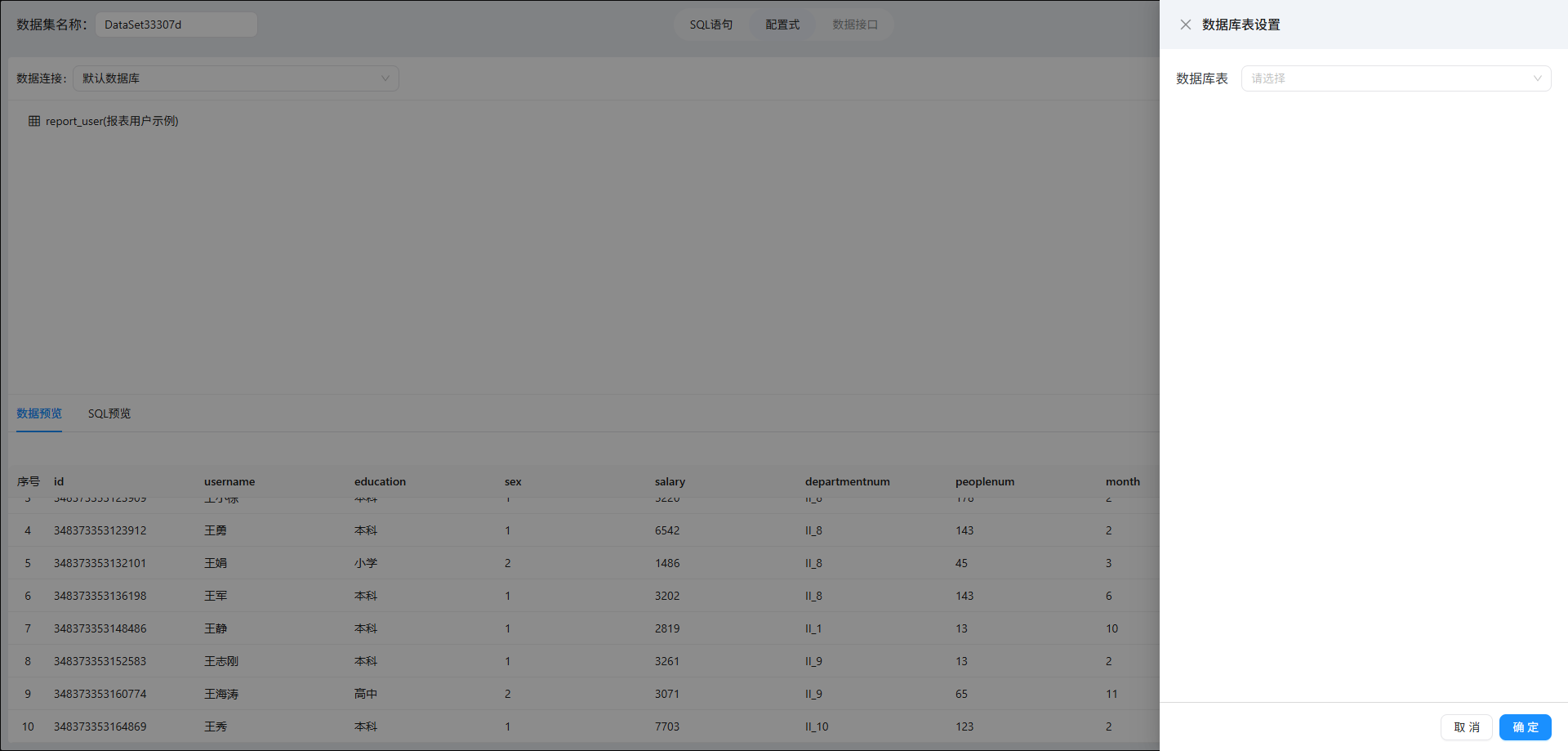The width and height of the screenshot is (1568, 751).
Task: Click month cell 10
Action: click(1111, 628)
